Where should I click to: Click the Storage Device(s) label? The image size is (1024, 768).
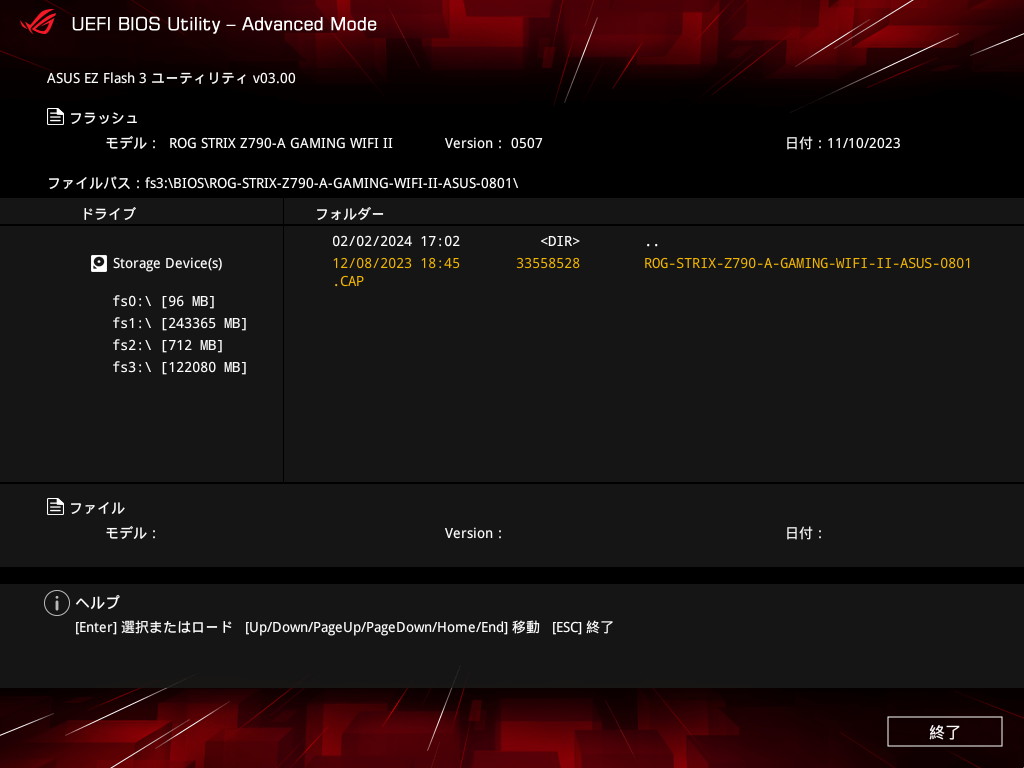tap(167, 263)
